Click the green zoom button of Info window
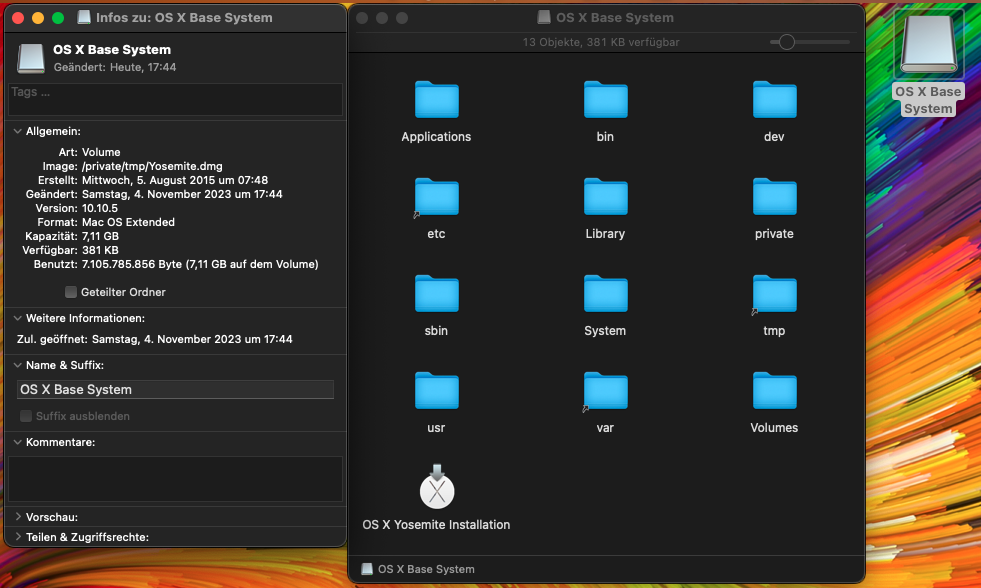Viewport: 981px width, 588px height. (x=58, y=18)
